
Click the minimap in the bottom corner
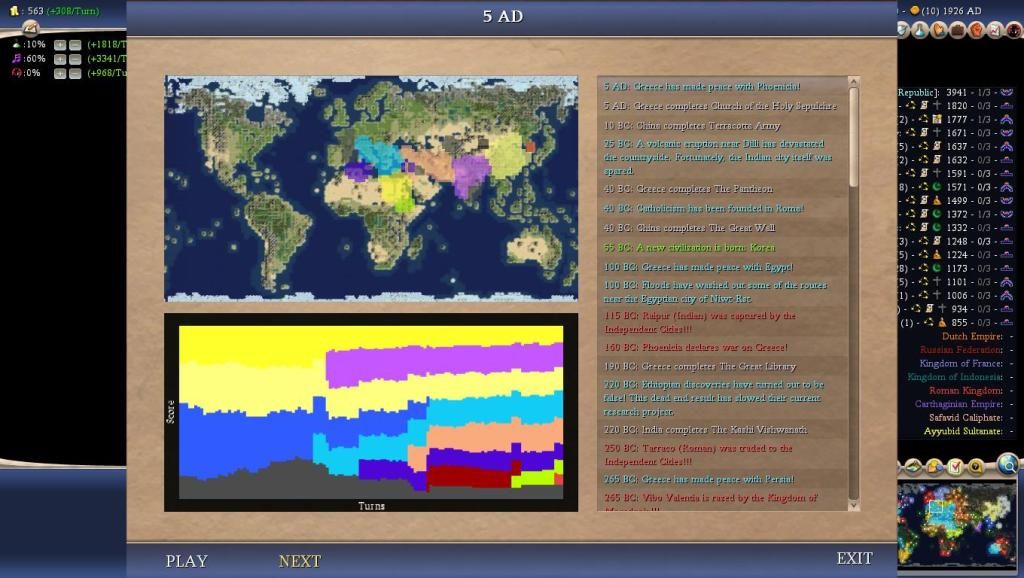[957, 524]
